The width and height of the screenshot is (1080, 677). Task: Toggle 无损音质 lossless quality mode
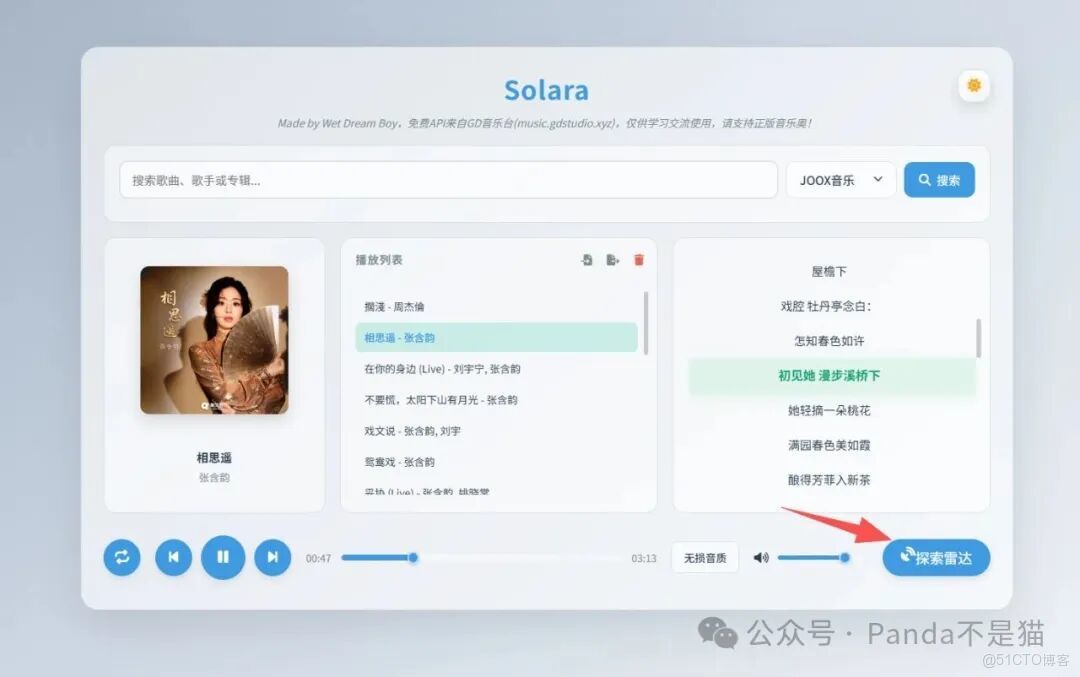pyautogui.click(x=705, y=557)
